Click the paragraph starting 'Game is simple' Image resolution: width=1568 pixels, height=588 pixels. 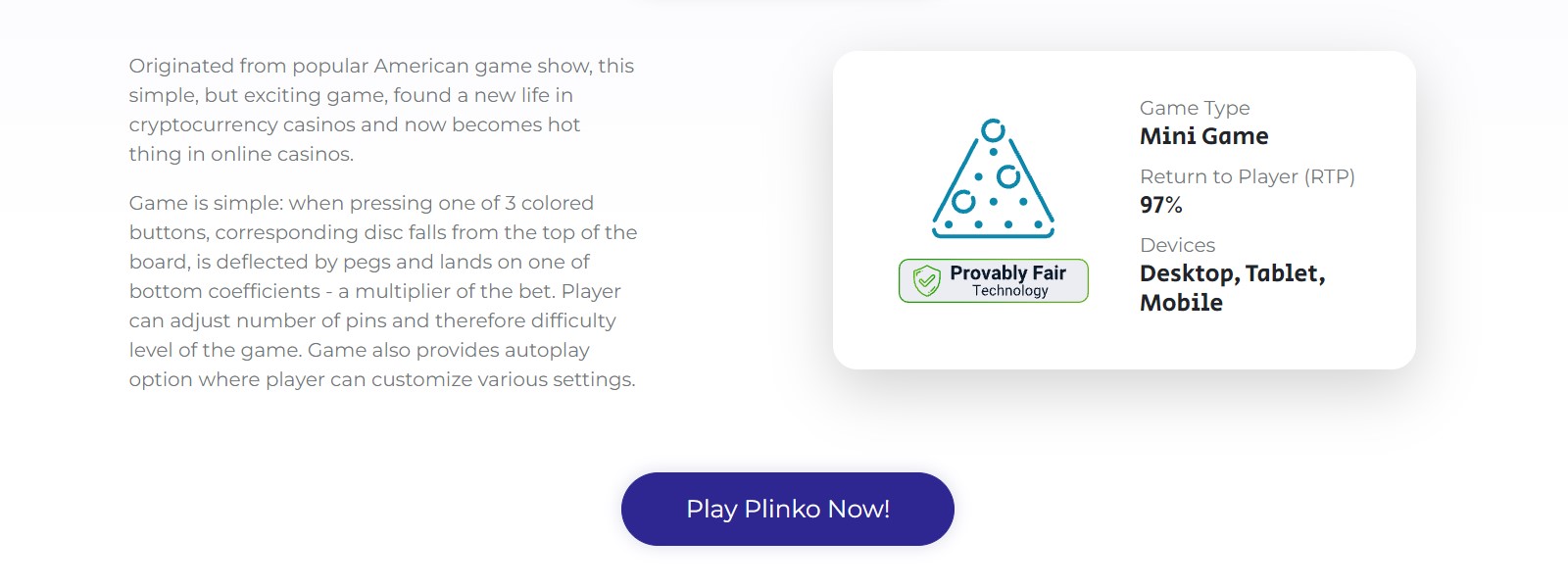[x=383, y=291]
